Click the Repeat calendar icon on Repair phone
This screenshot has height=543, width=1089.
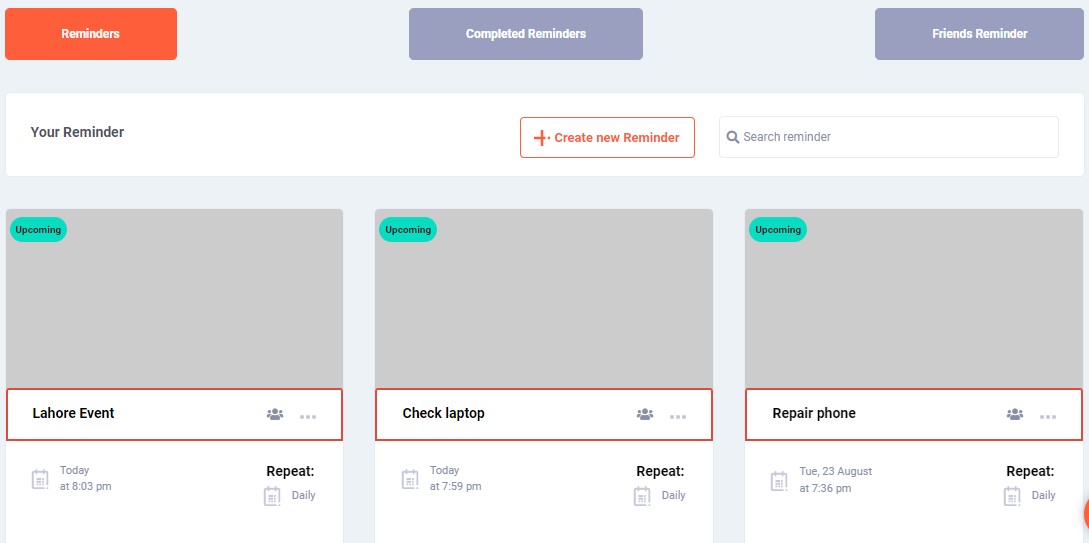coord(1012,496)
